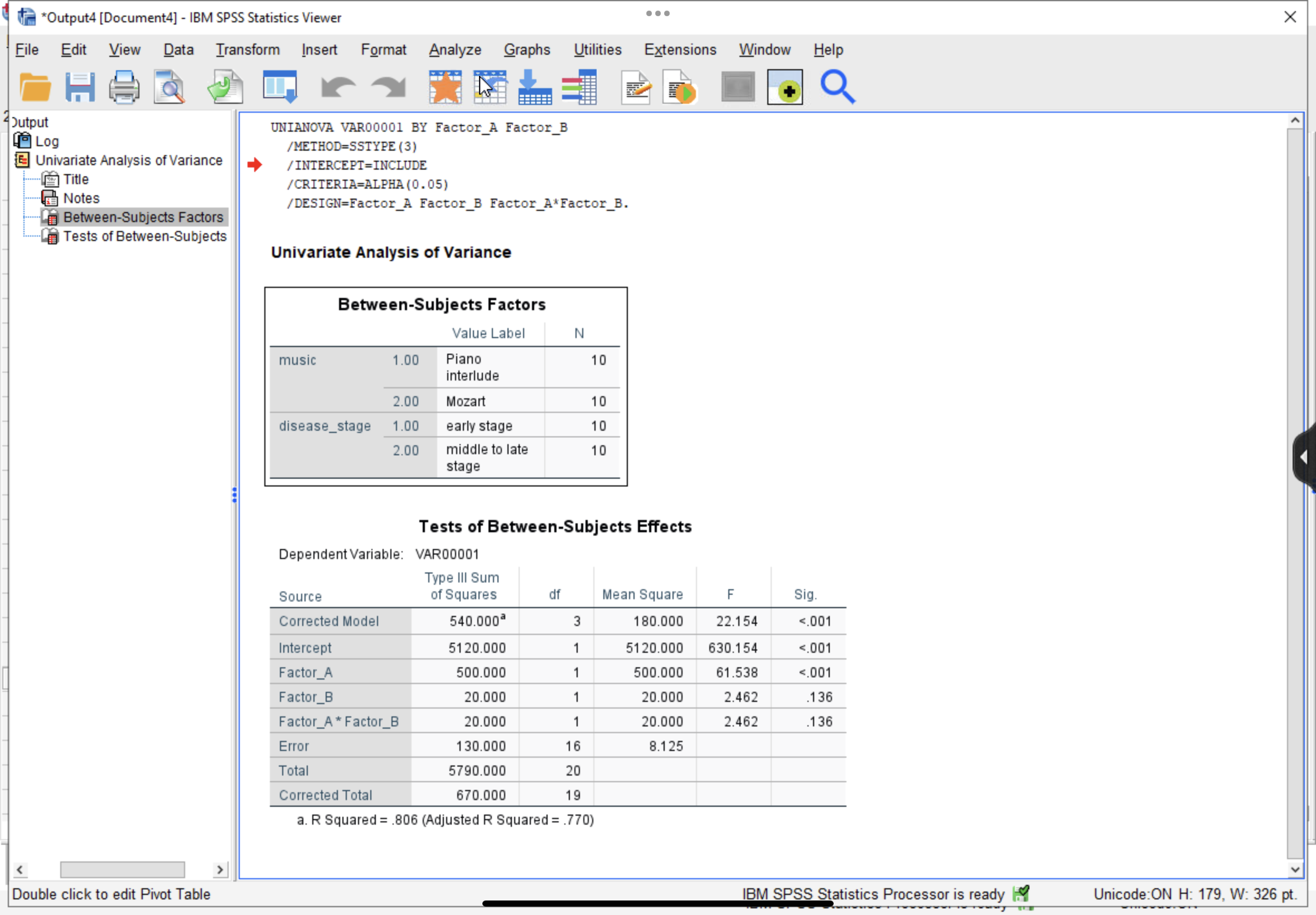Click the Undo arrow icon
This screenshot has width=1316, height=915.
[x=338, y=88]
